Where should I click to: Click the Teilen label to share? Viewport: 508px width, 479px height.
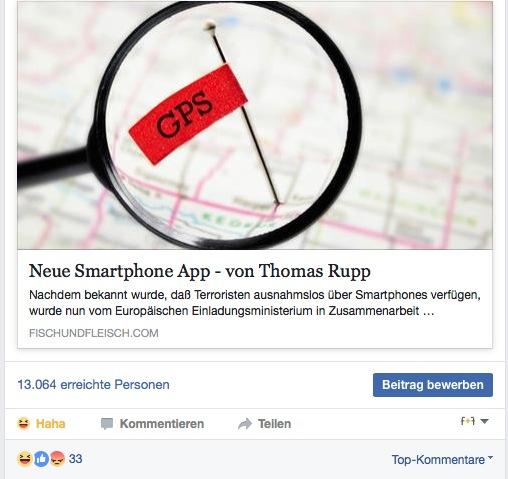point(274,424)
